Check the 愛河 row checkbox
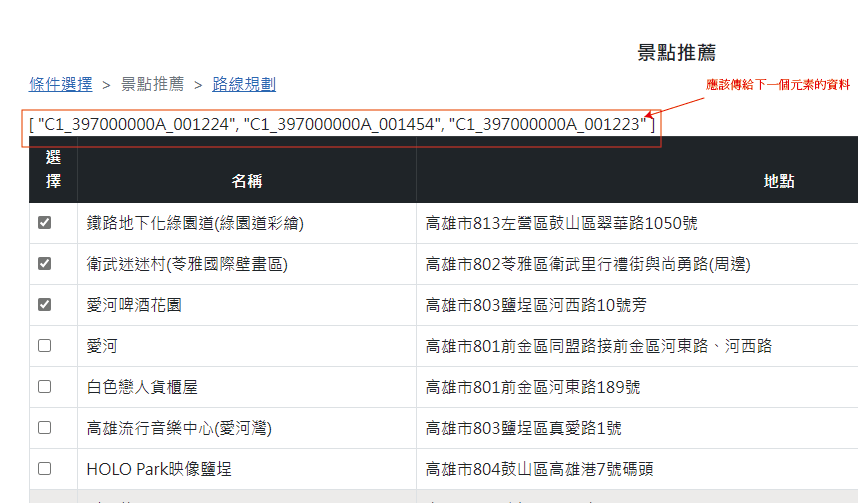The width and height of the screenshot is (858, 503). coord(45,345)
